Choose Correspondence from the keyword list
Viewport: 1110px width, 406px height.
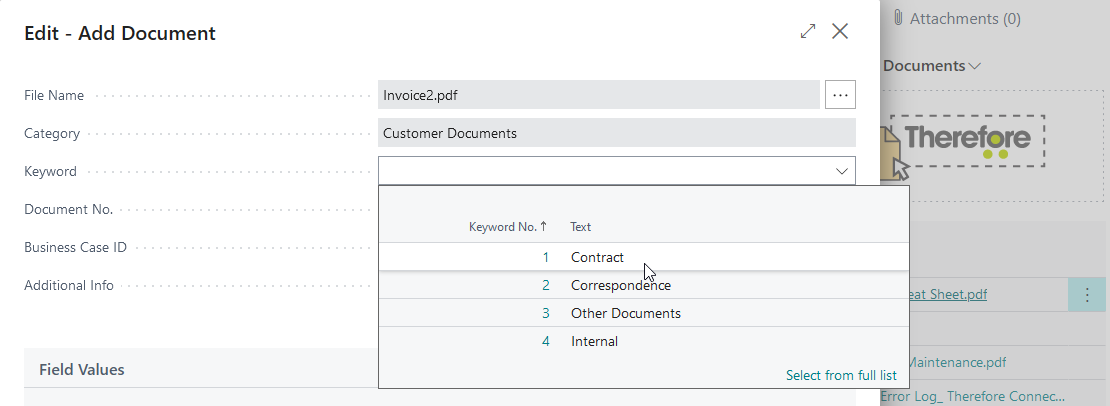[x=620, y=286]
